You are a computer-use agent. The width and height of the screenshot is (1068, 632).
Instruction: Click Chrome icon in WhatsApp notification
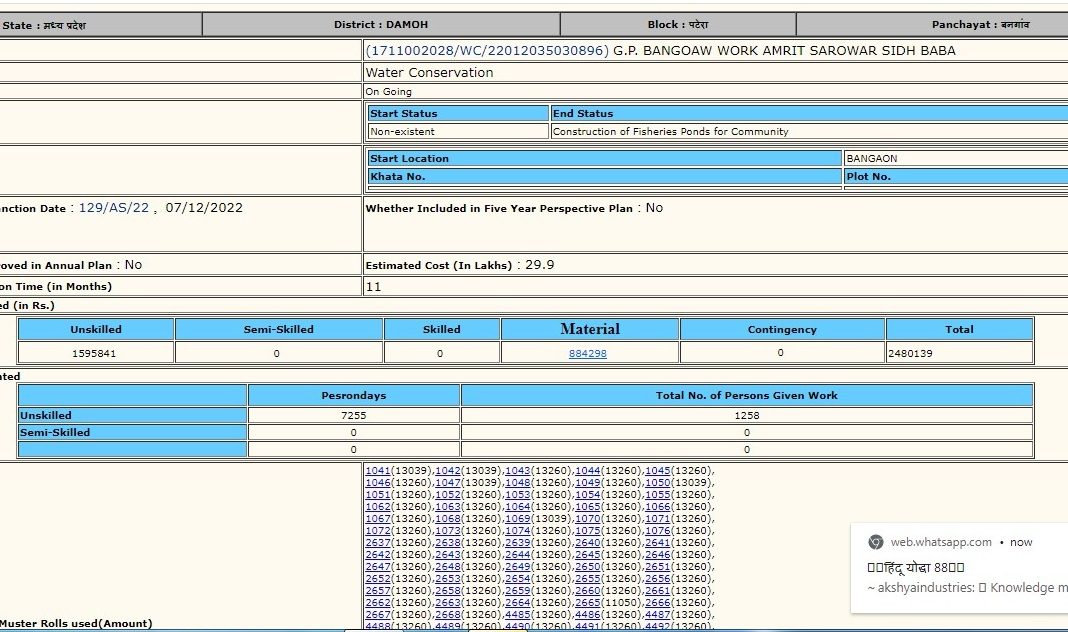[x=876, y=542]
